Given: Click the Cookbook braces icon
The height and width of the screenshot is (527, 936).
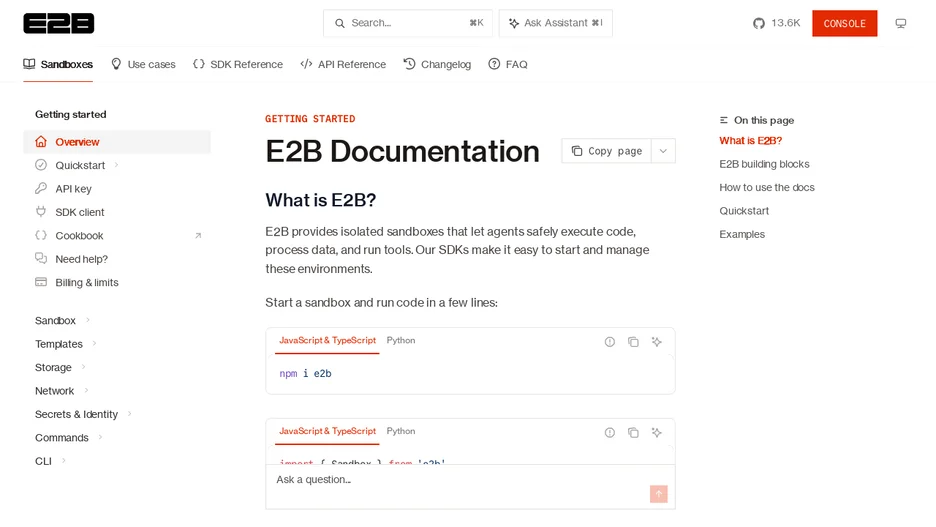Looking at the screenshot, I should pos(41,235).
